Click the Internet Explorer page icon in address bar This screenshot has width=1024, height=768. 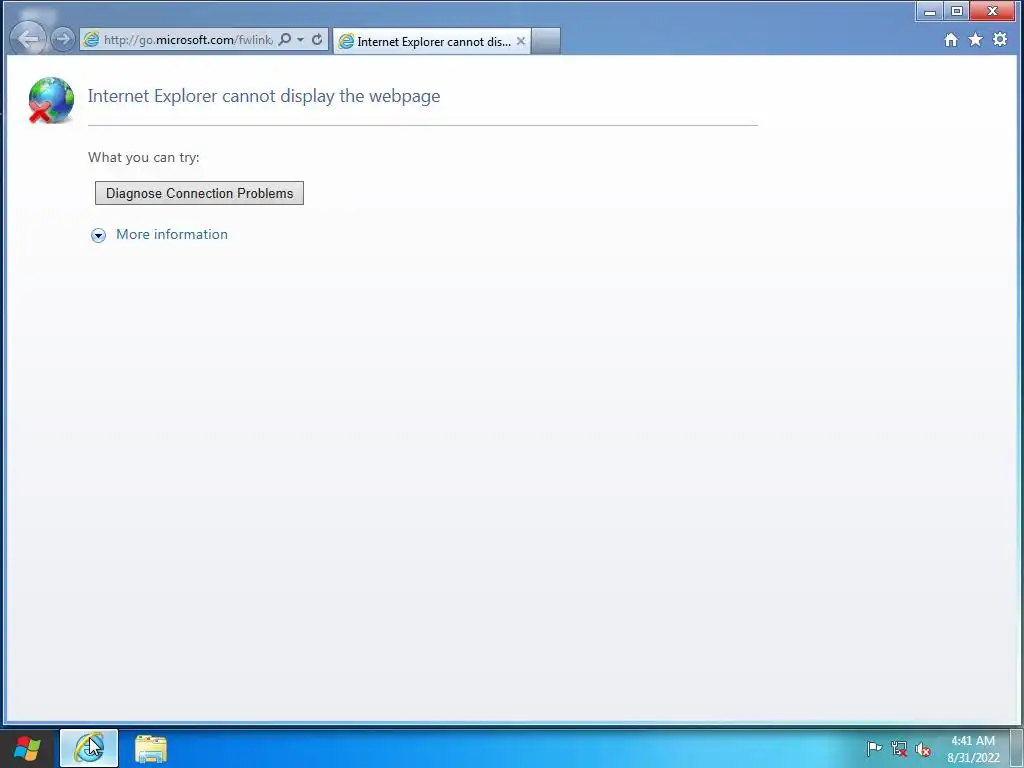click(91, 40)
